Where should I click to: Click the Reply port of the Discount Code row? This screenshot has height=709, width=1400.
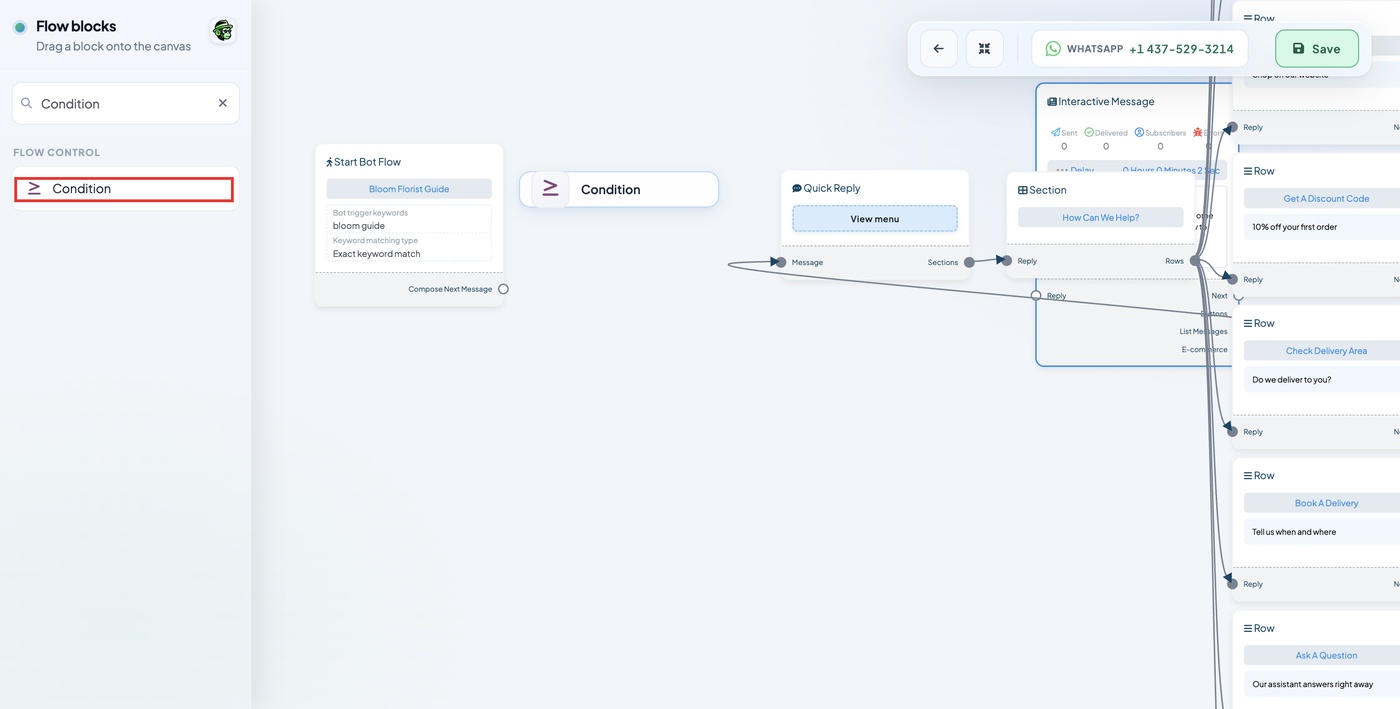(1233, 279)
